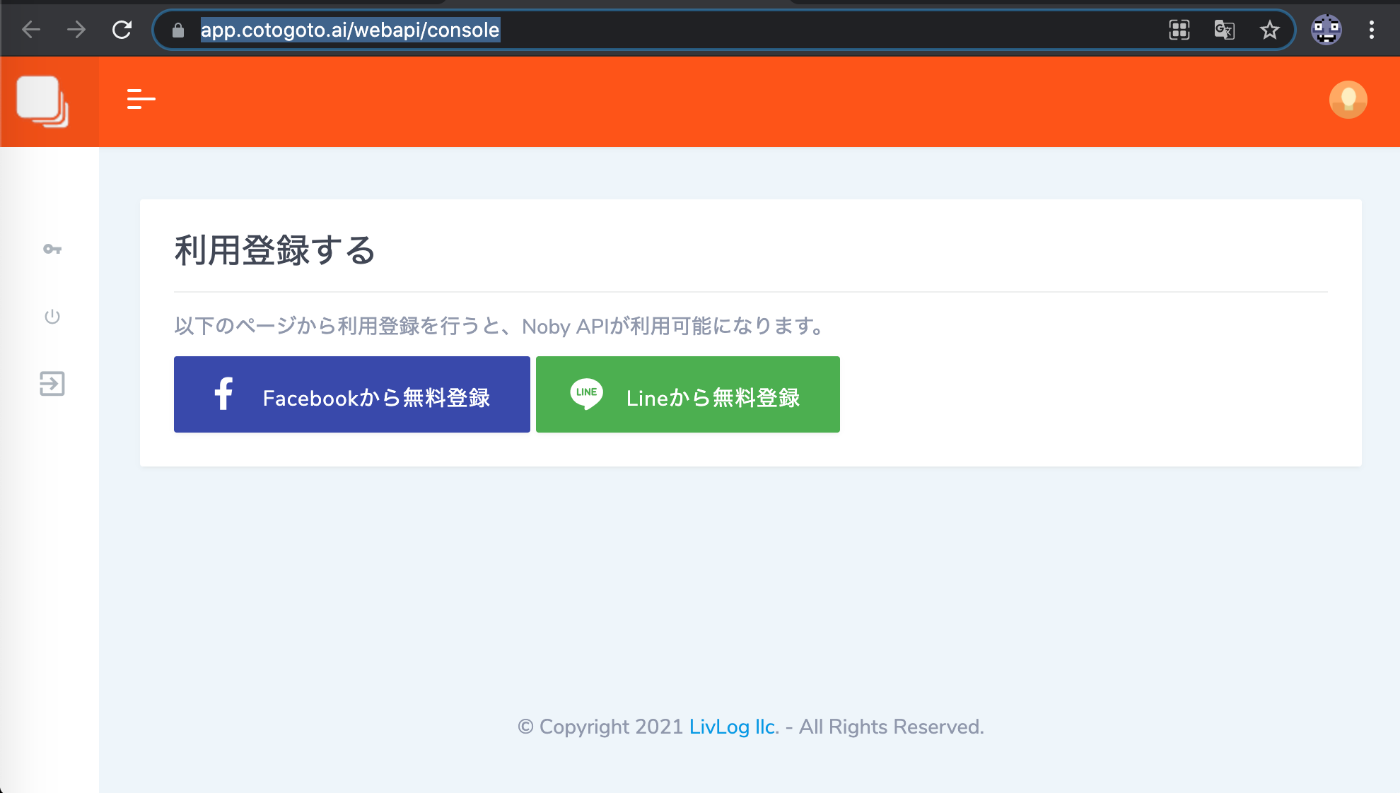Register via Lineから無料登録 button
The height and width of the screenshot is (793, 1400).
688,394
